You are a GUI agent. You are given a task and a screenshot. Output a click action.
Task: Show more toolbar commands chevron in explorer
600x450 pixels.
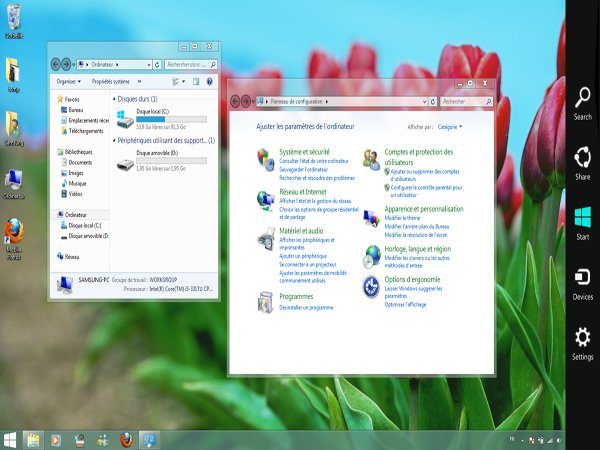(x=139, y=82)
